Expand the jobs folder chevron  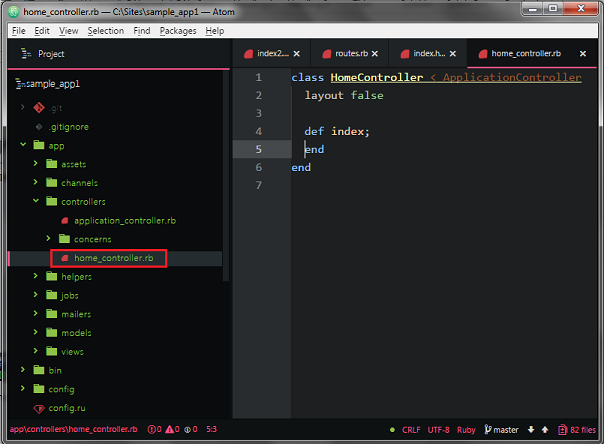coord(35,295)
